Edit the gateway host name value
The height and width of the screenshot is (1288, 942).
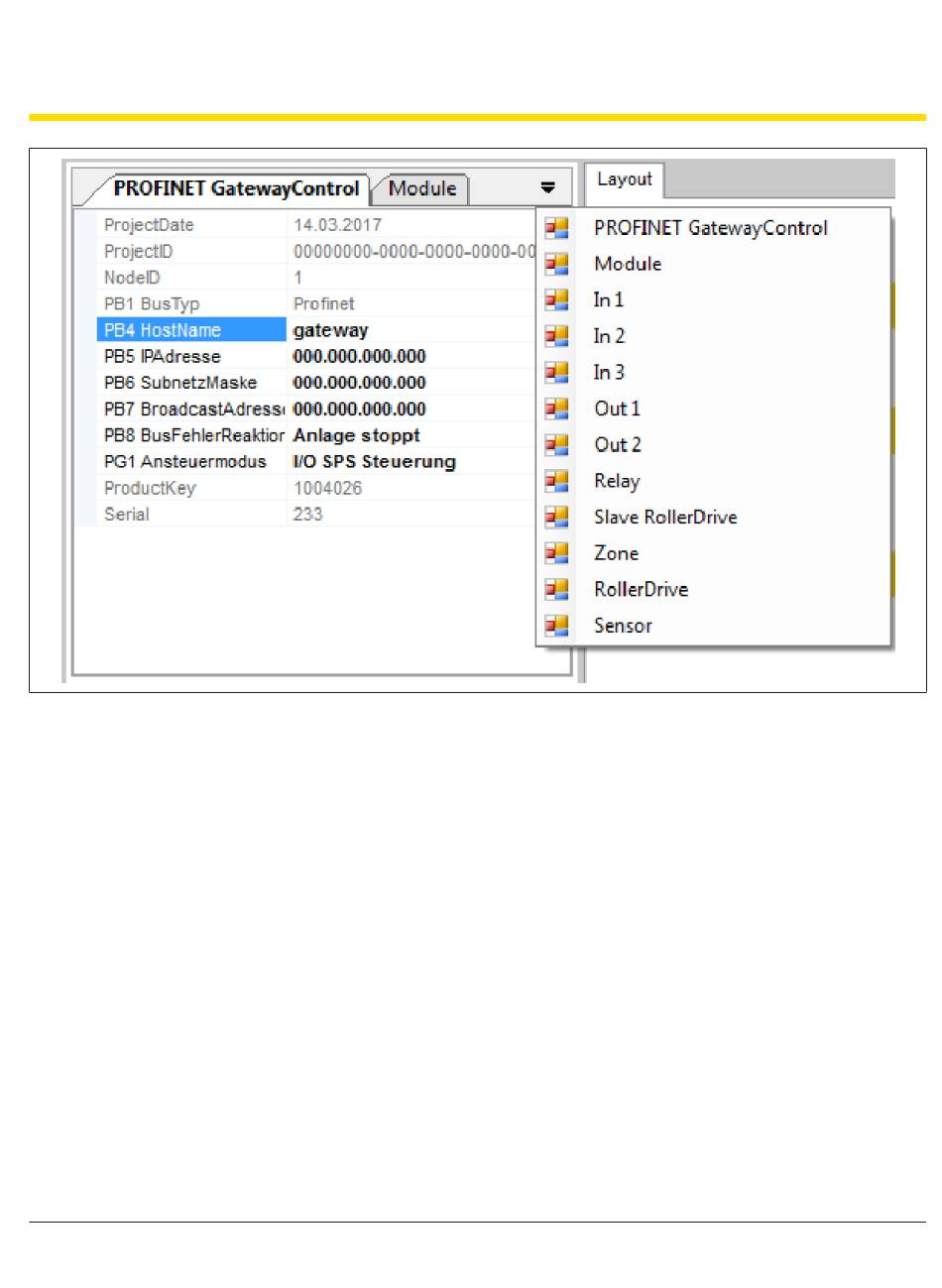(331, 330)
